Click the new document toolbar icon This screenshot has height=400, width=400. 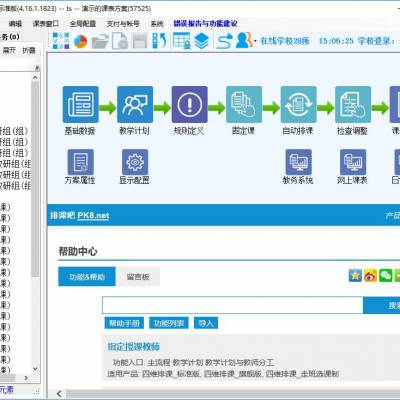[x=120, y=41]
